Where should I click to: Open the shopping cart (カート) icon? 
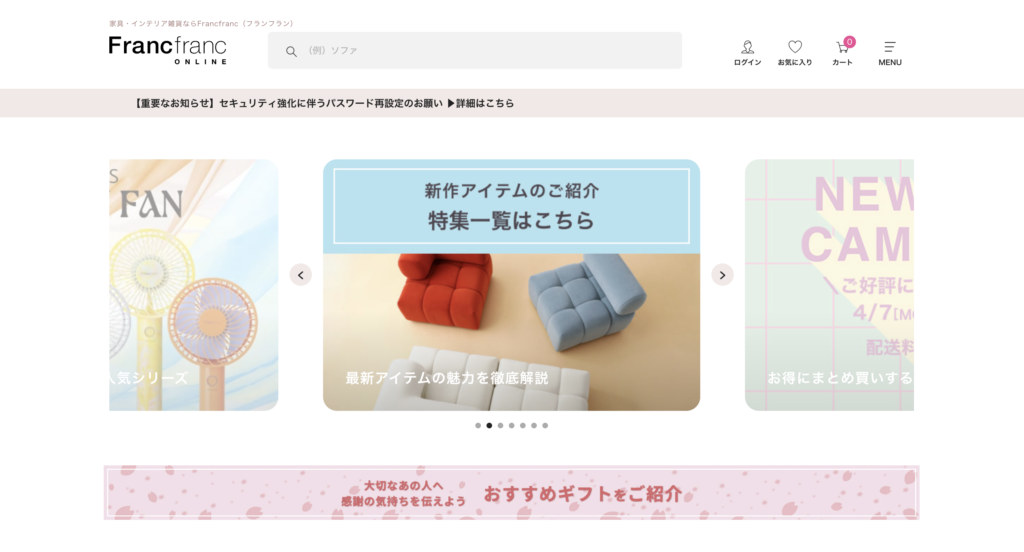click(842, 53)
